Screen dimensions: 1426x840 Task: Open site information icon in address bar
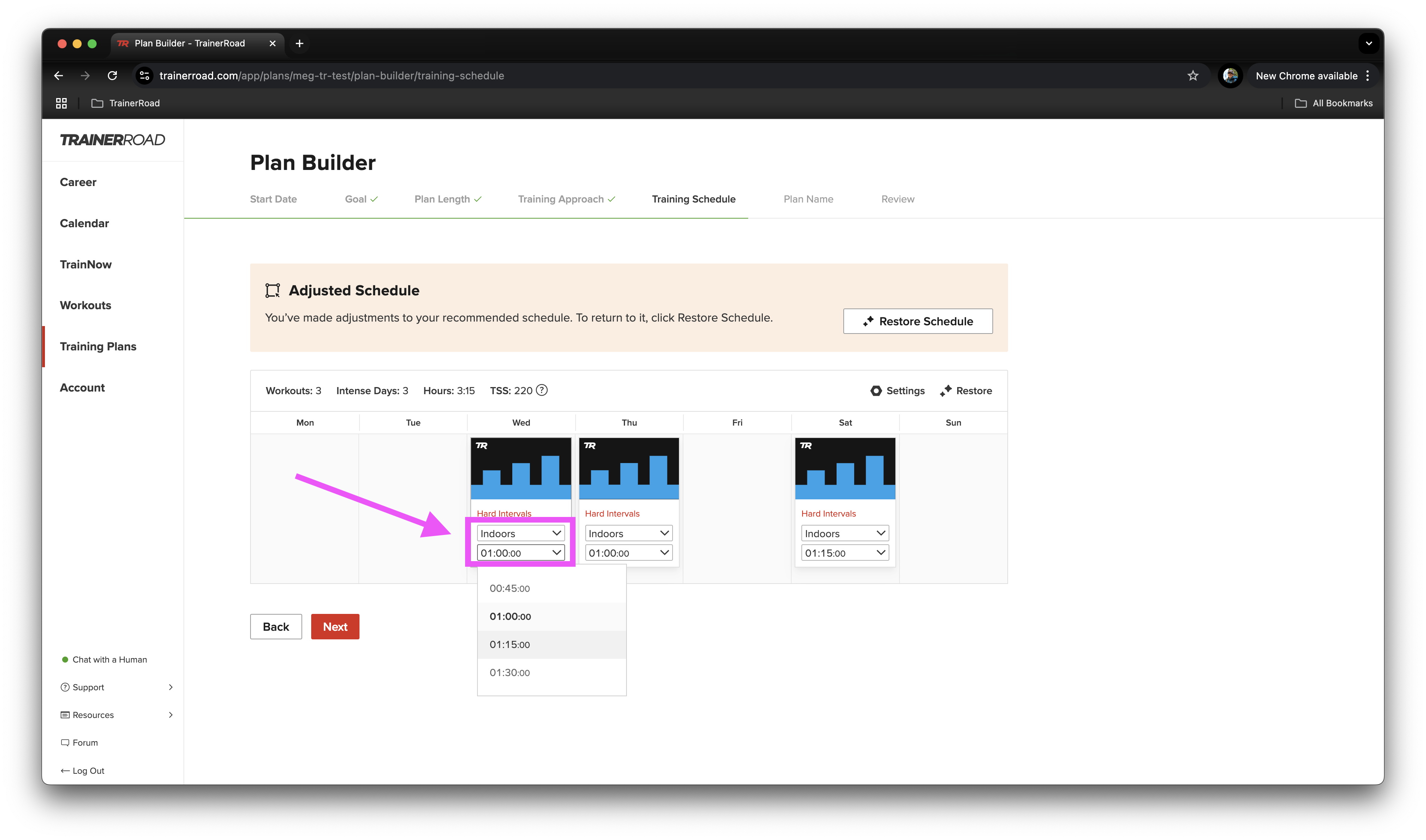(x=145, y=76)
